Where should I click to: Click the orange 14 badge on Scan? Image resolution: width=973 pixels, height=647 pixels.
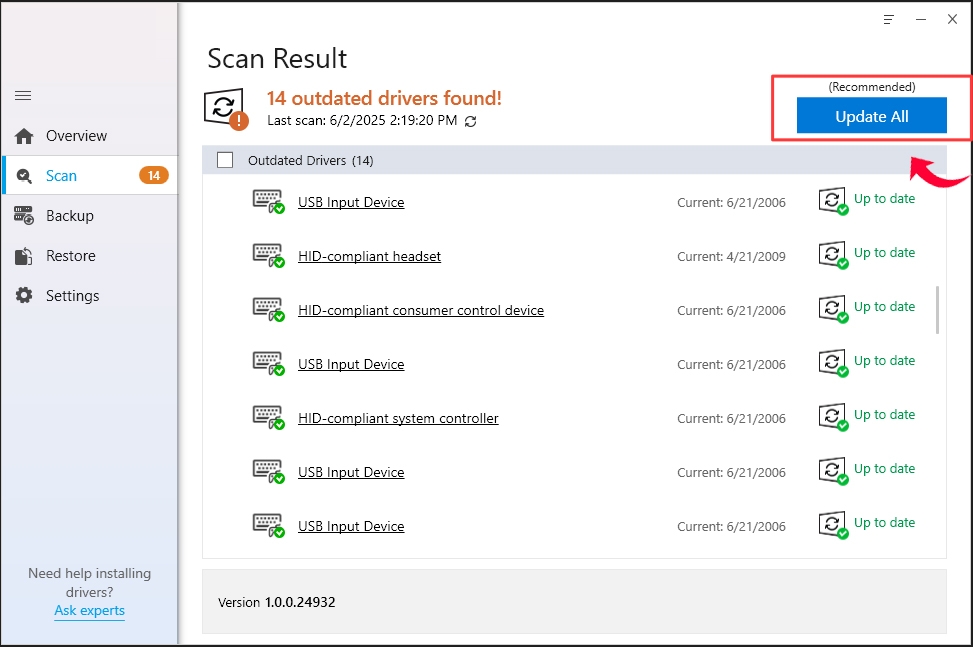click(153, 176)
